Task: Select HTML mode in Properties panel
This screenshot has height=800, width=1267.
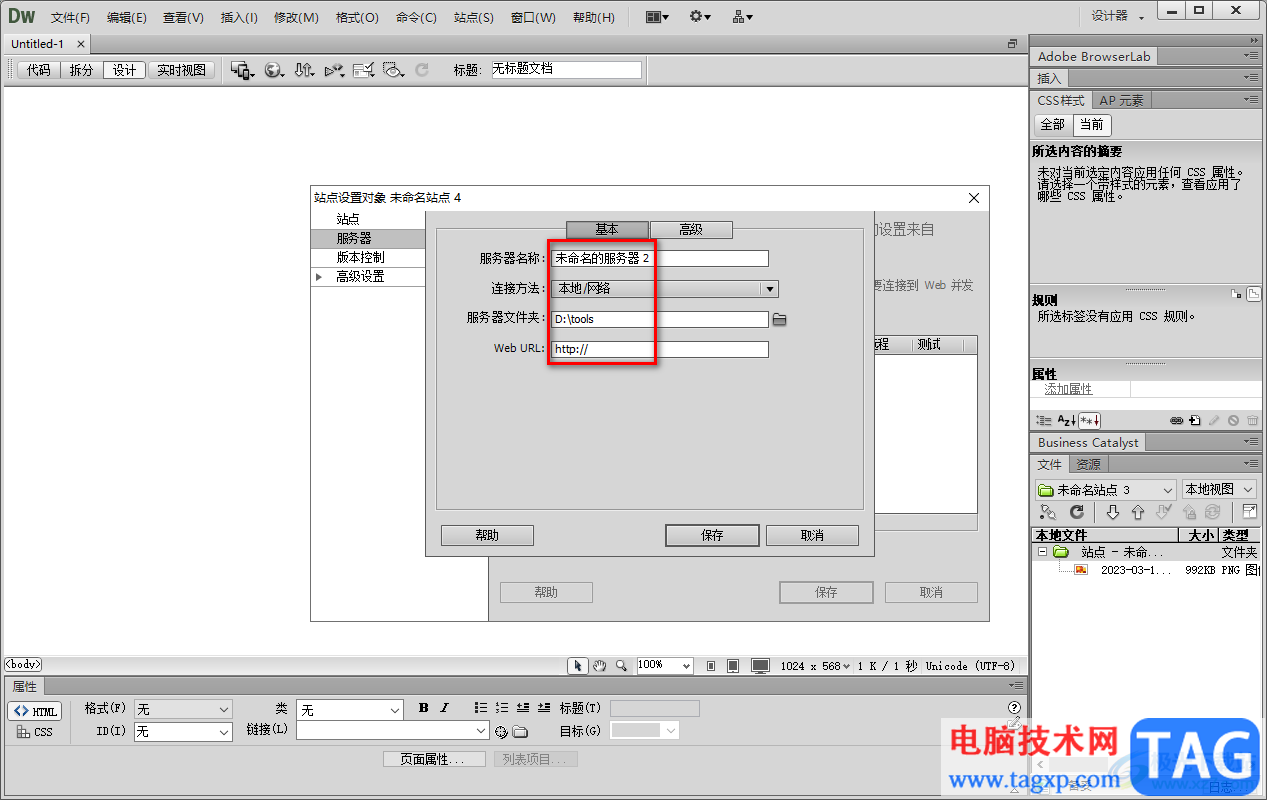Action: click(x=35, y=711)
